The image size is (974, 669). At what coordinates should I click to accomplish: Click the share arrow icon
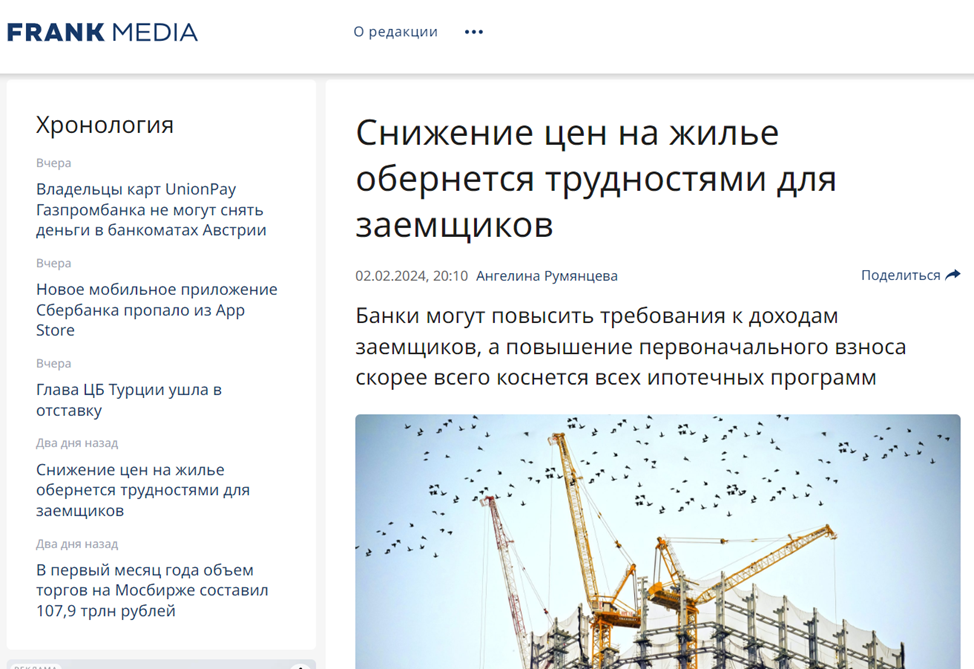tap(953, 275)
